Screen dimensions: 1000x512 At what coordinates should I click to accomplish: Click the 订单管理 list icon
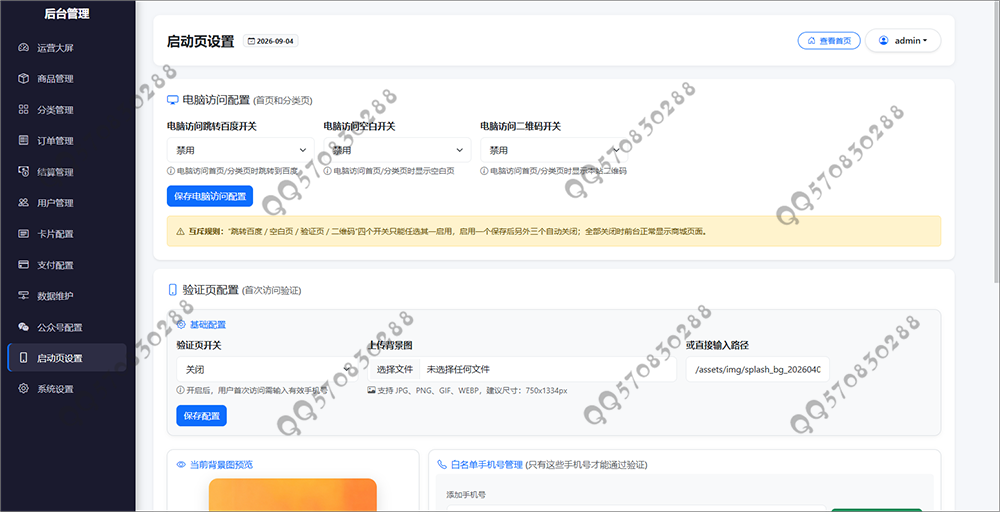(24, 141)
